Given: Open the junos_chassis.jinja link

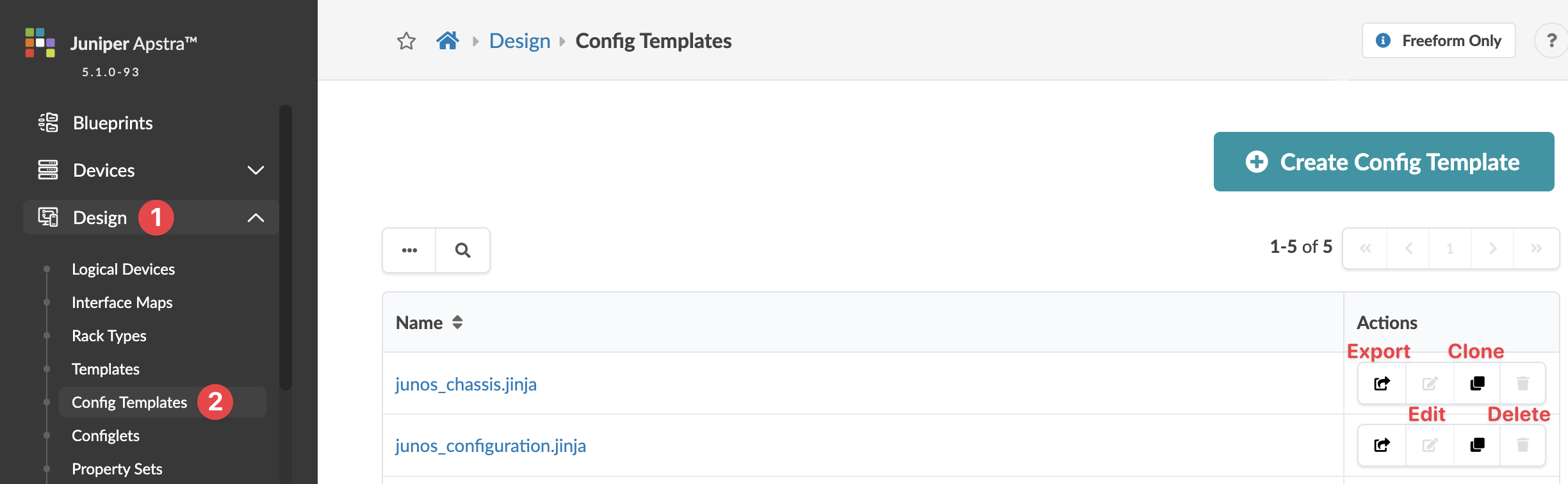Looking at the screenshot, I should click(x=466, y=384).
